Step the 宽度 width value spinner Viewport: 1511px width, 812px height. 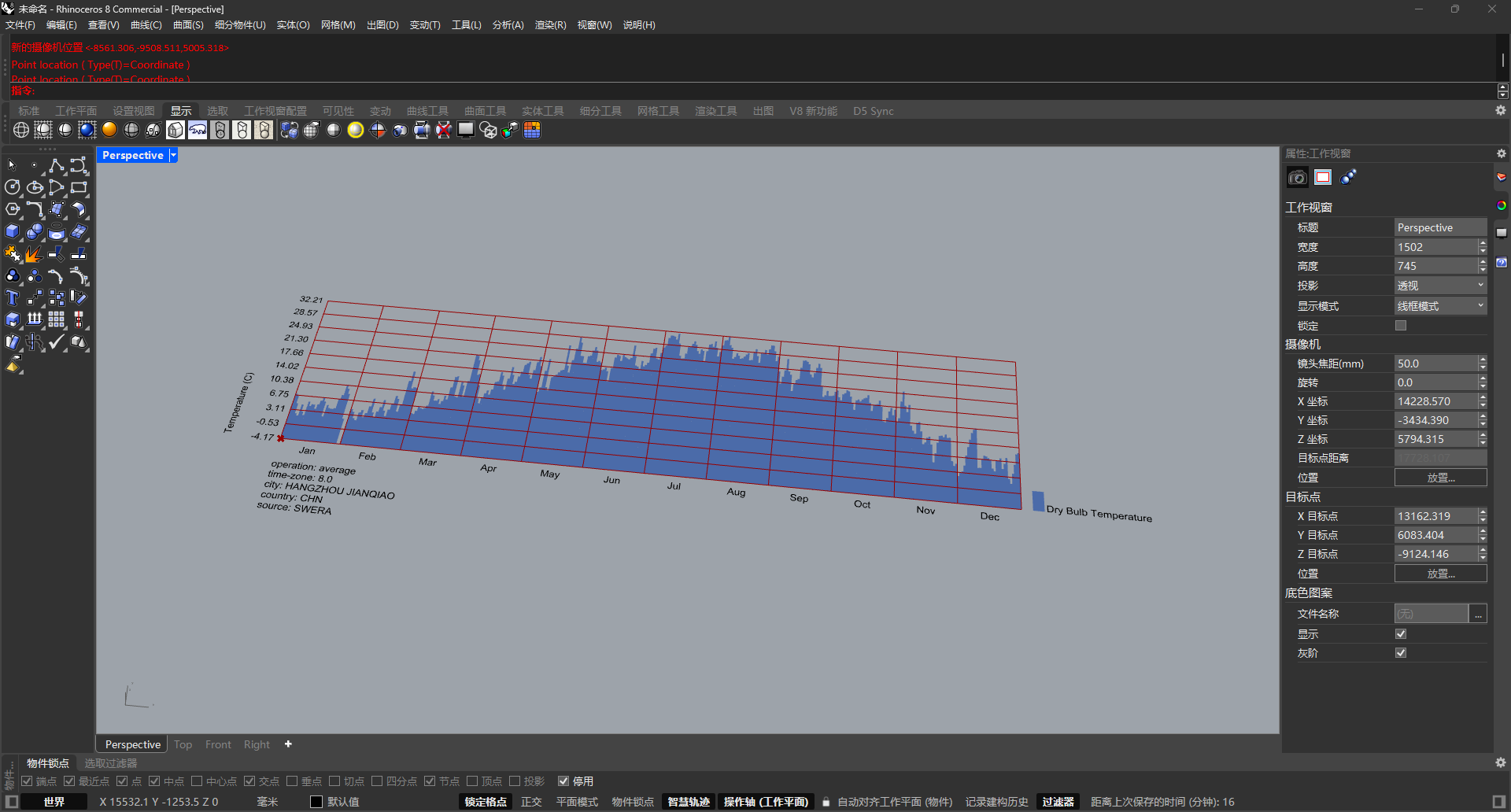(1483, 247)
